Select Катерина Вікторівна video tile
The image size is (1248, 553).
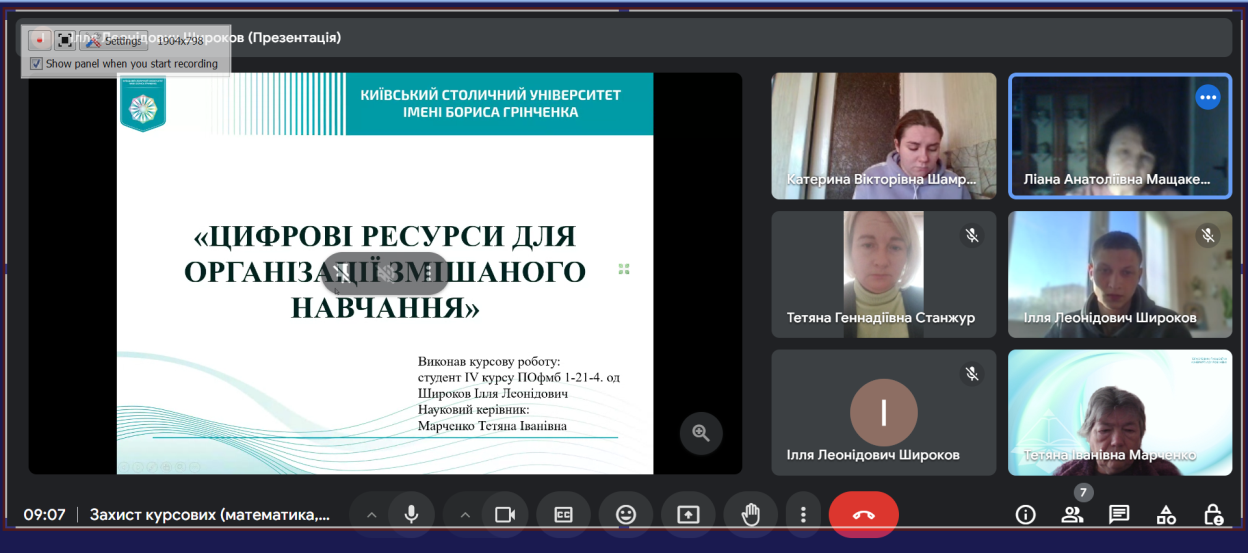click(x=884, y=136)
